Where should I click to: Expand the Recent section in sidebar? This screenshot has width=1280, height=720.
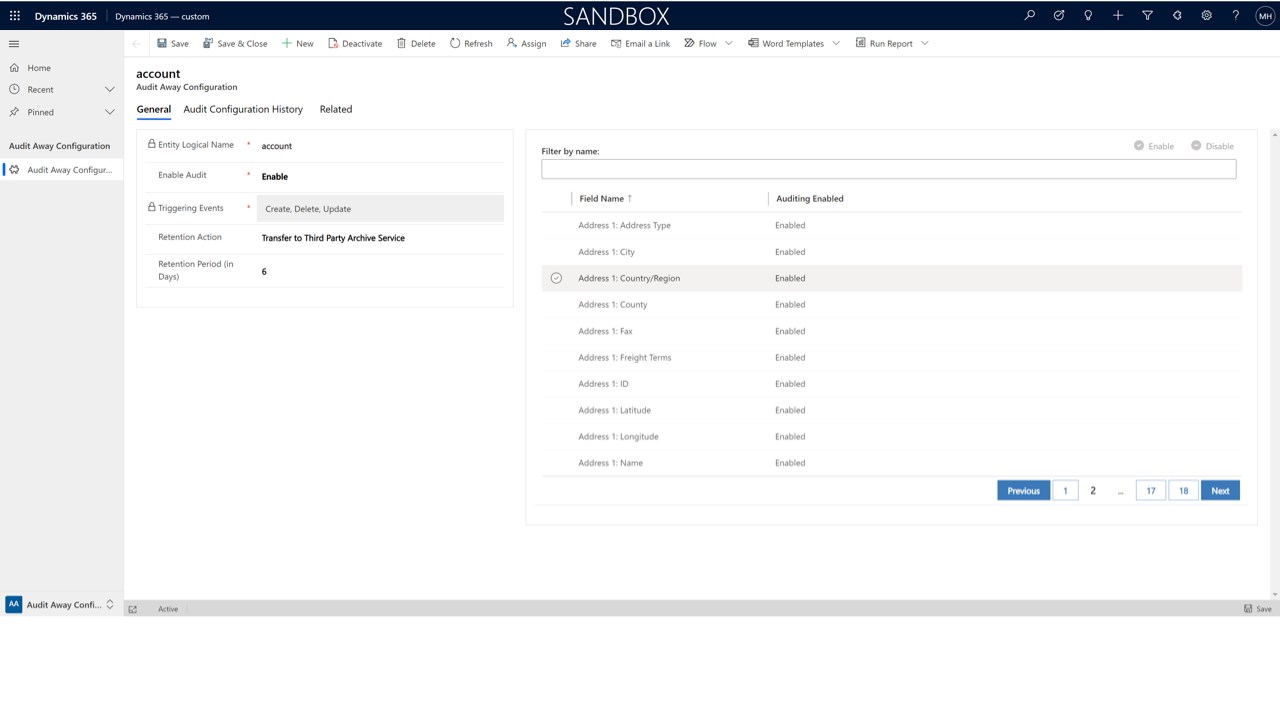(x=110, y=90)
